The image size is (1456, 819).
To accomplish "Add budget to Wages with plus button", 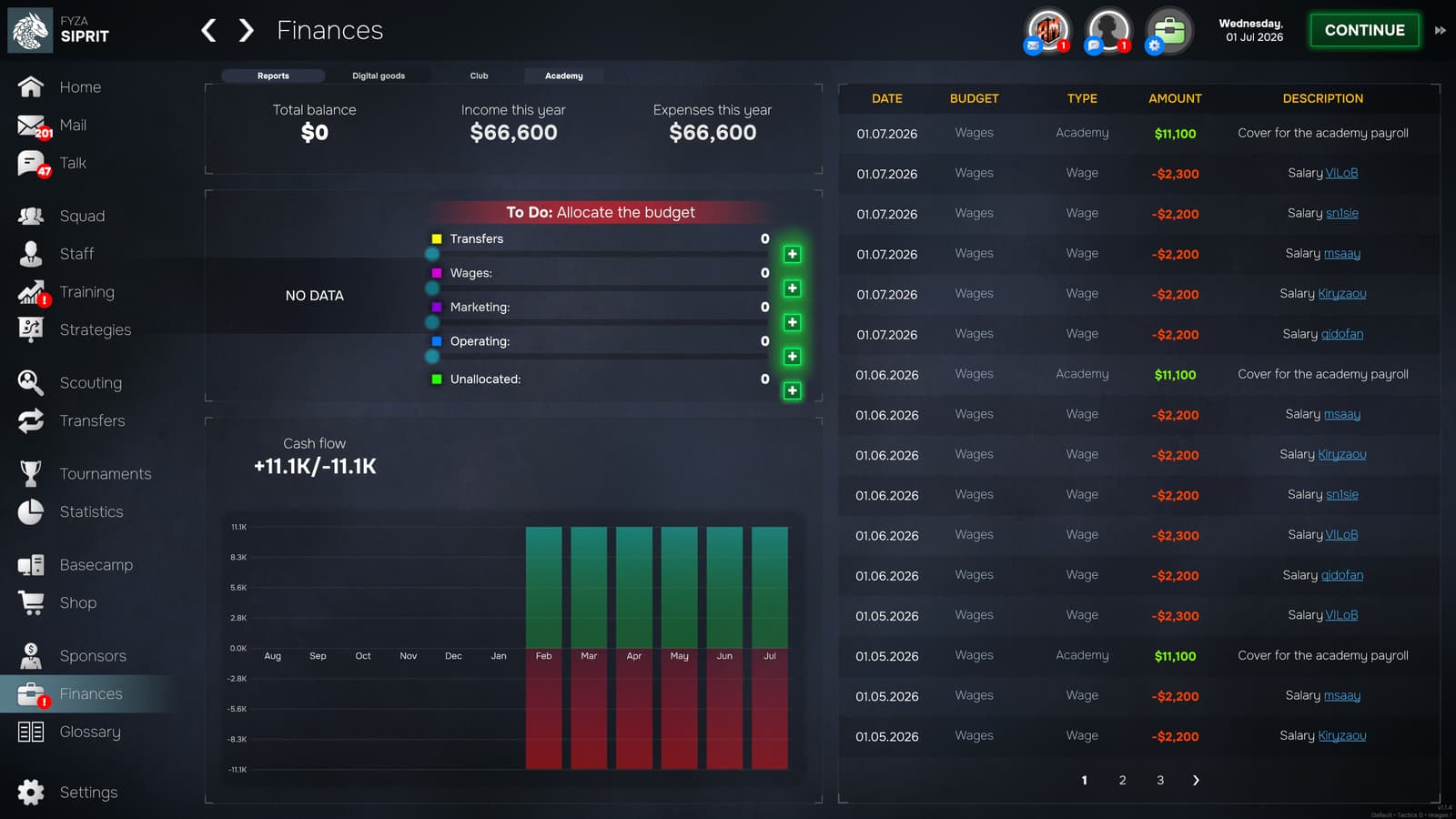I will [793, 288].
